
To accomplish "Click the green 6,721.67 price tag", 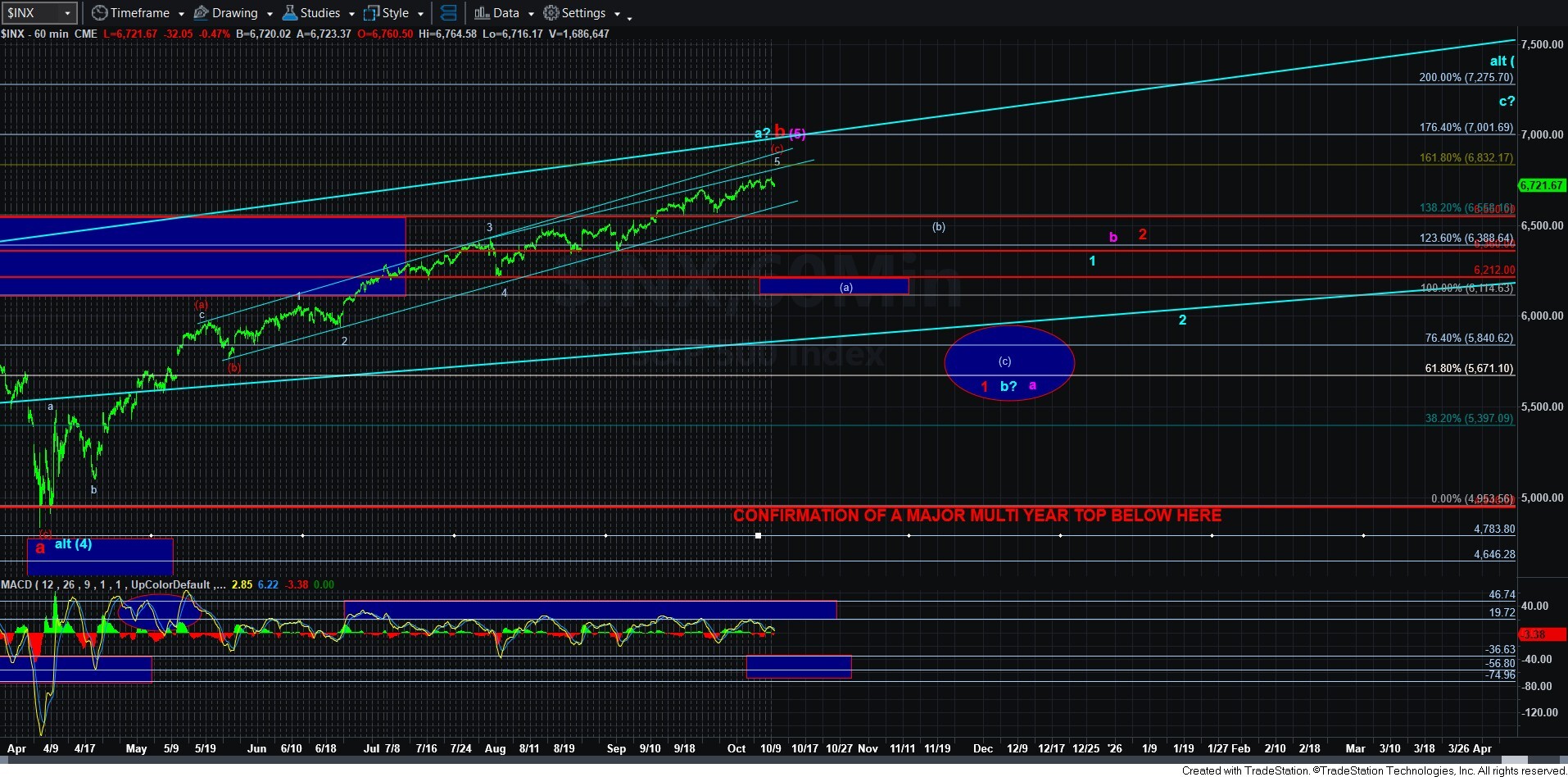I will (x=1542, y=185).
